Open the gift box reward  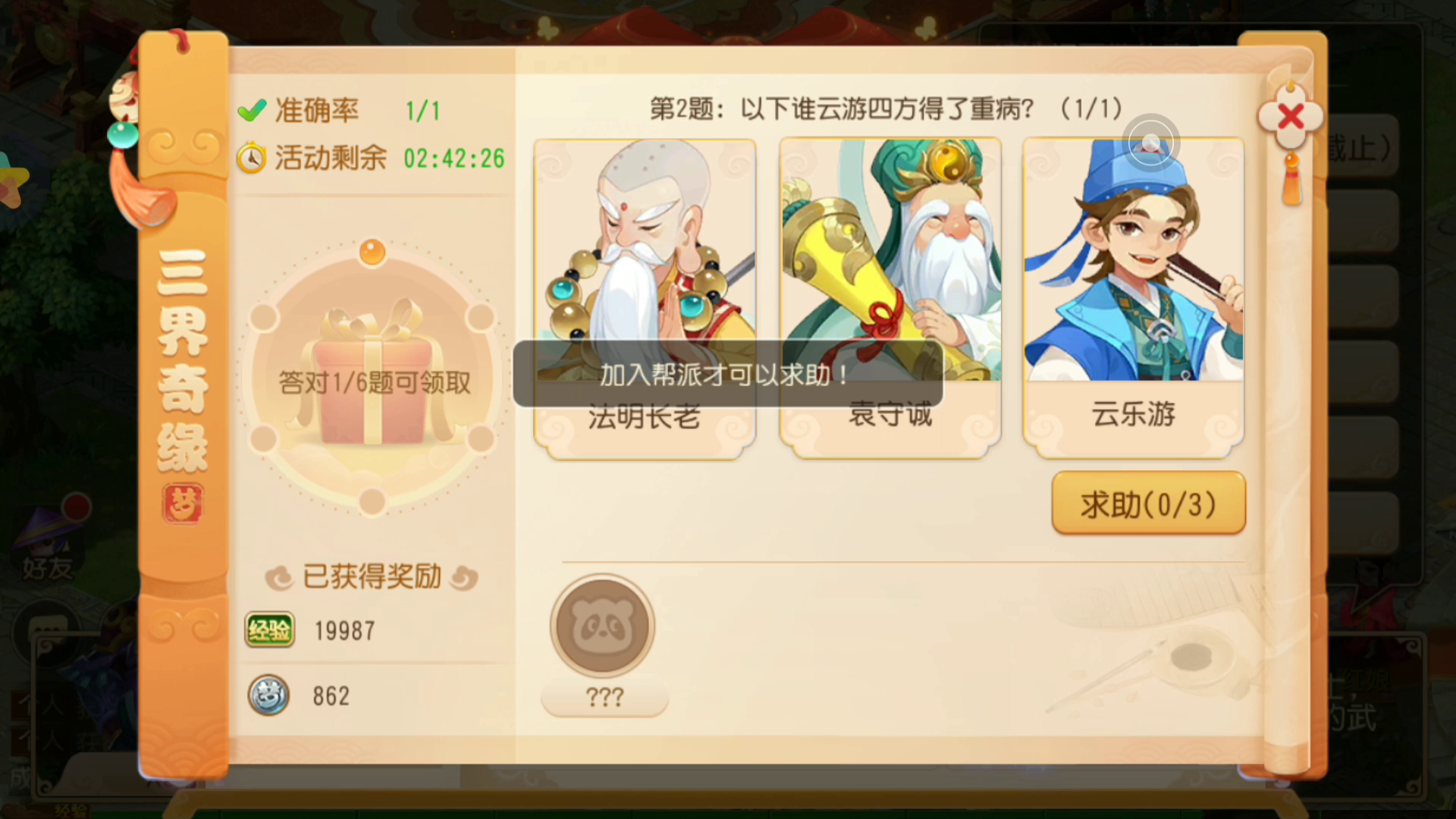coord(373,381)
